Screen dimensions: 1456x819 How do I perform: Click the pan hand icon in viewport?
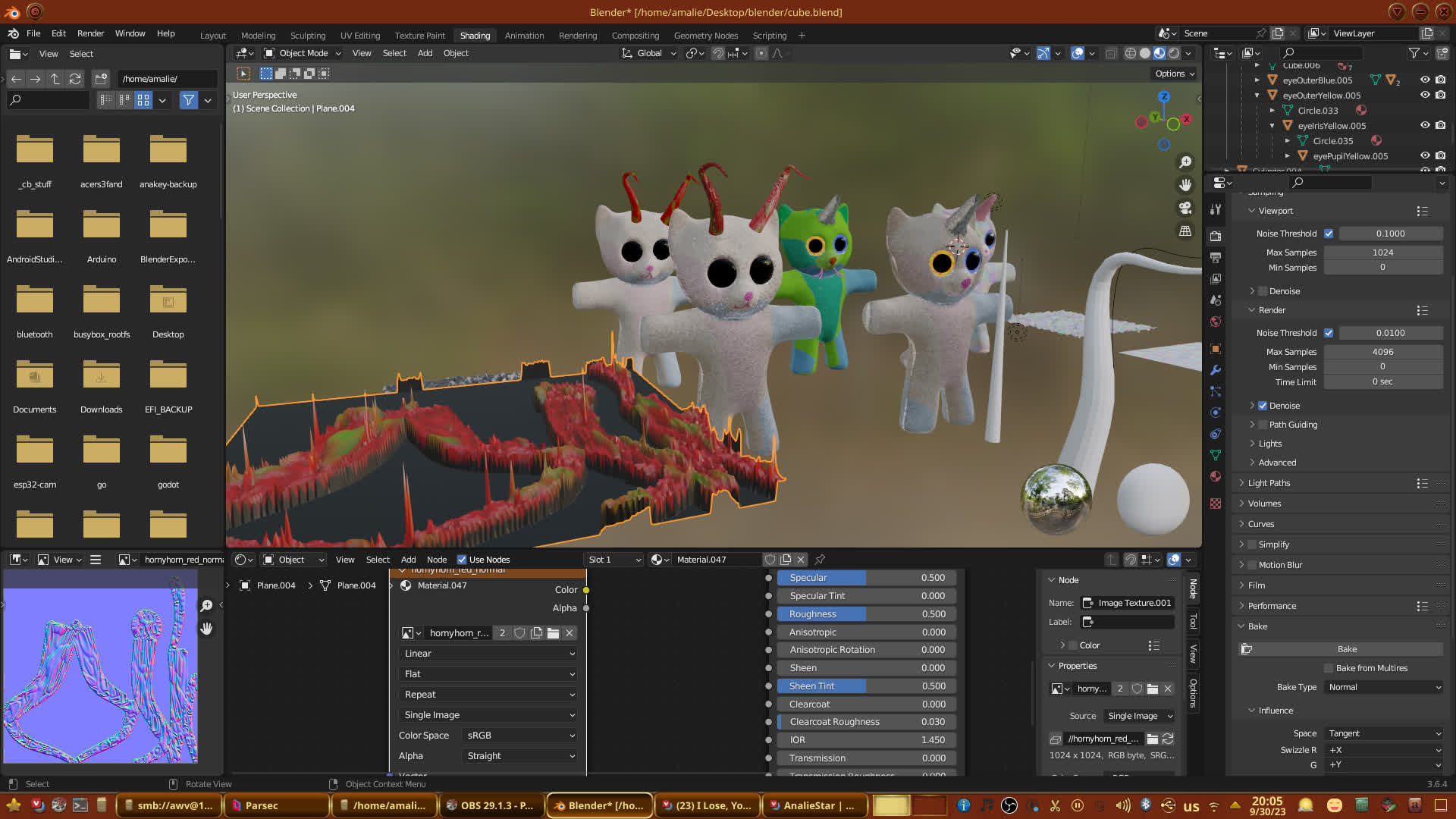point(1185,185)
